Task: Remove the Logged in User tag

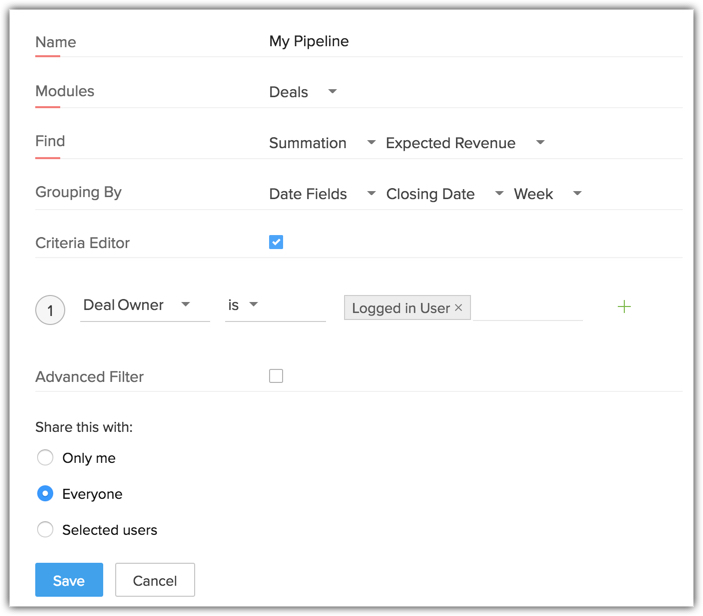Action: click(458, 308)
